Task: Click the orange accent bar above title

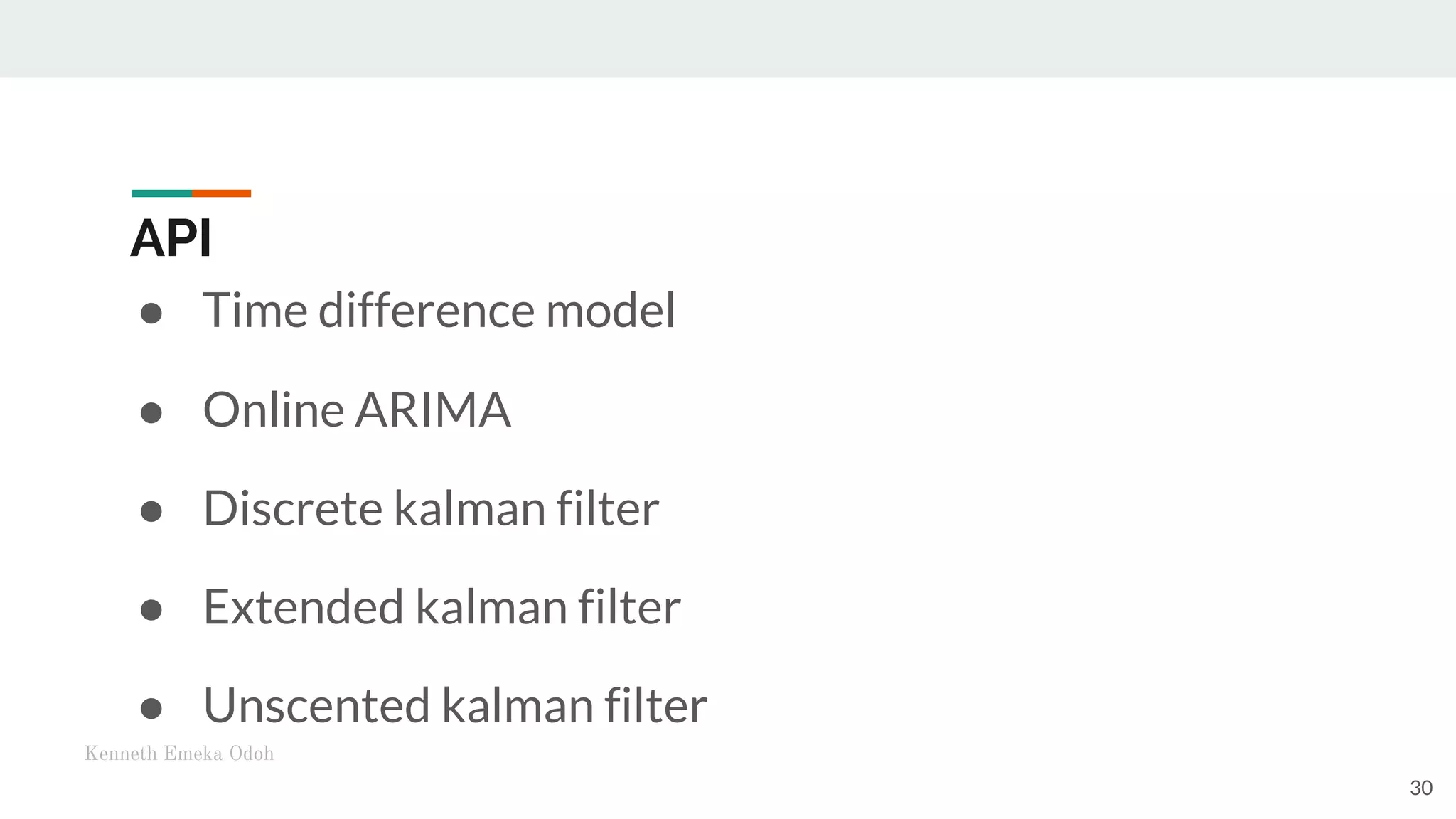Action: 221,193
